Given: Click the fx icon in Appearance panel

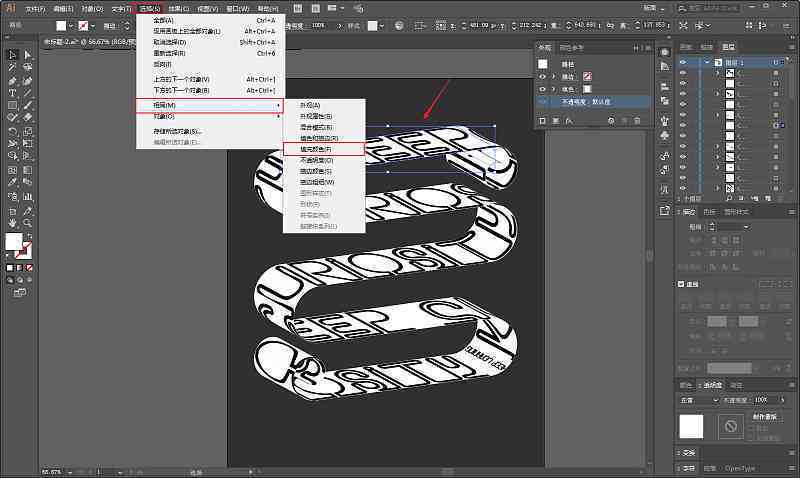Looking at the screenshot, I should 569,121.
